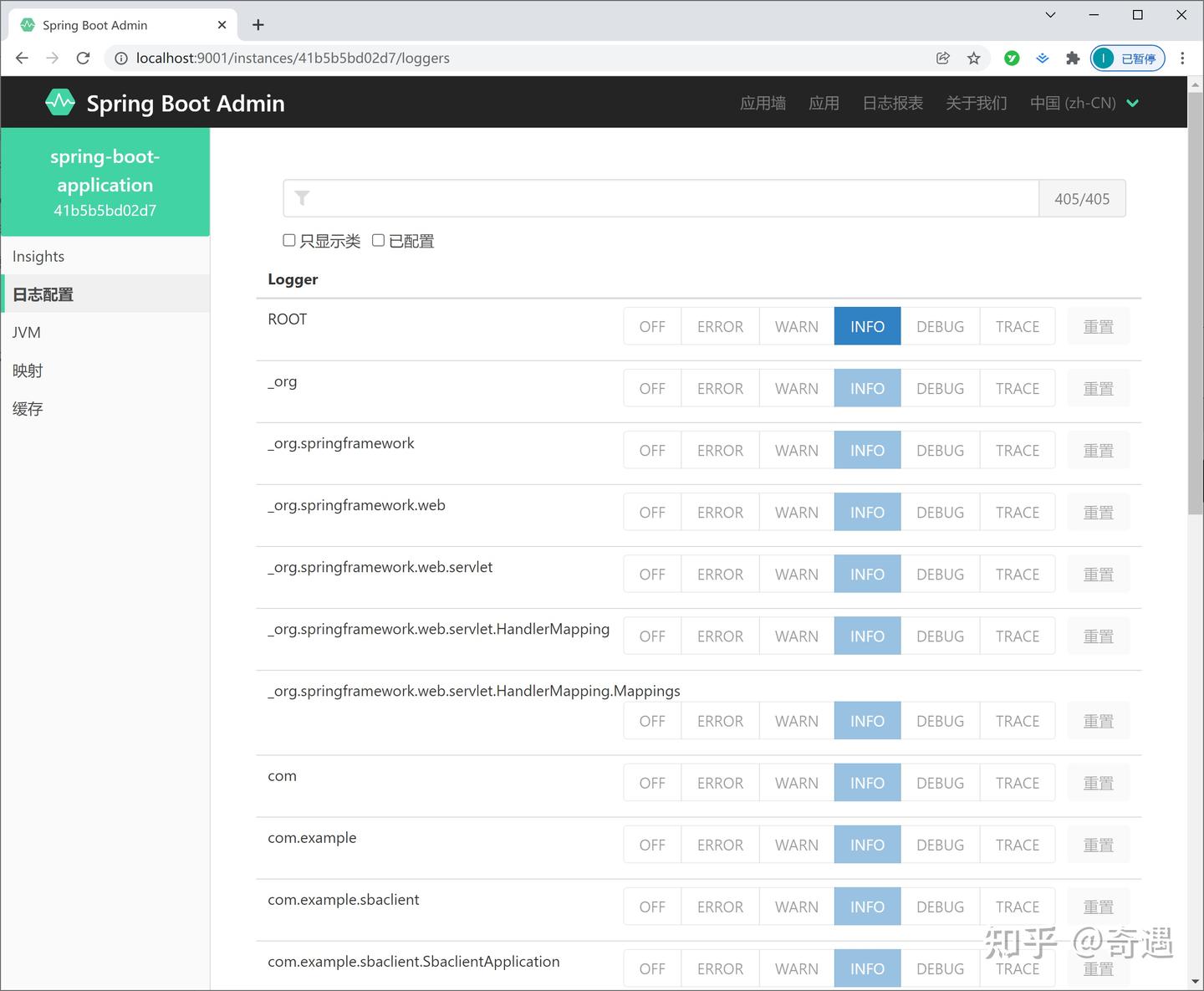Open the Chrome customize menu with three dots

click(1182, 58)
